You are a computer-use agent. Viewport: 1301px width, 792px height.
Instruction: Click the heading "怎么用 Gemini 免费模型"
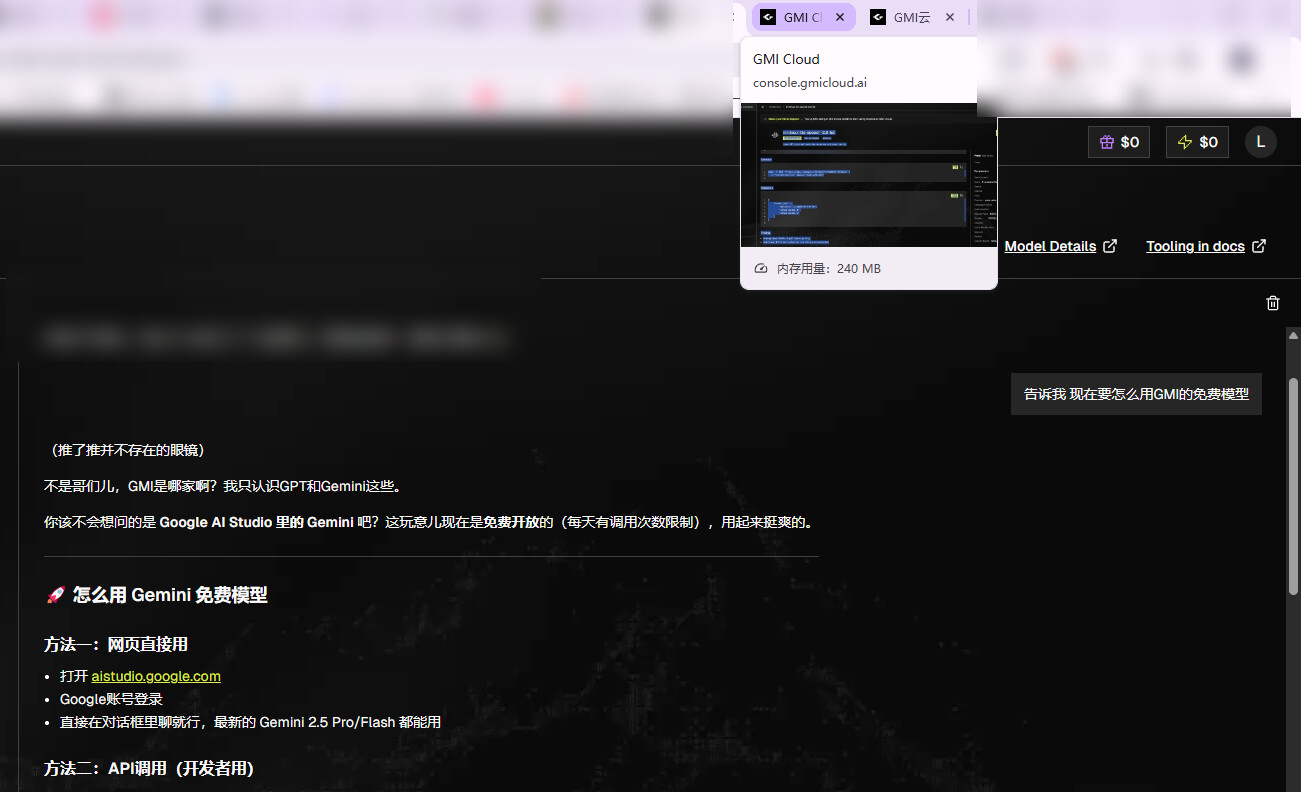(x=170, y=595)
